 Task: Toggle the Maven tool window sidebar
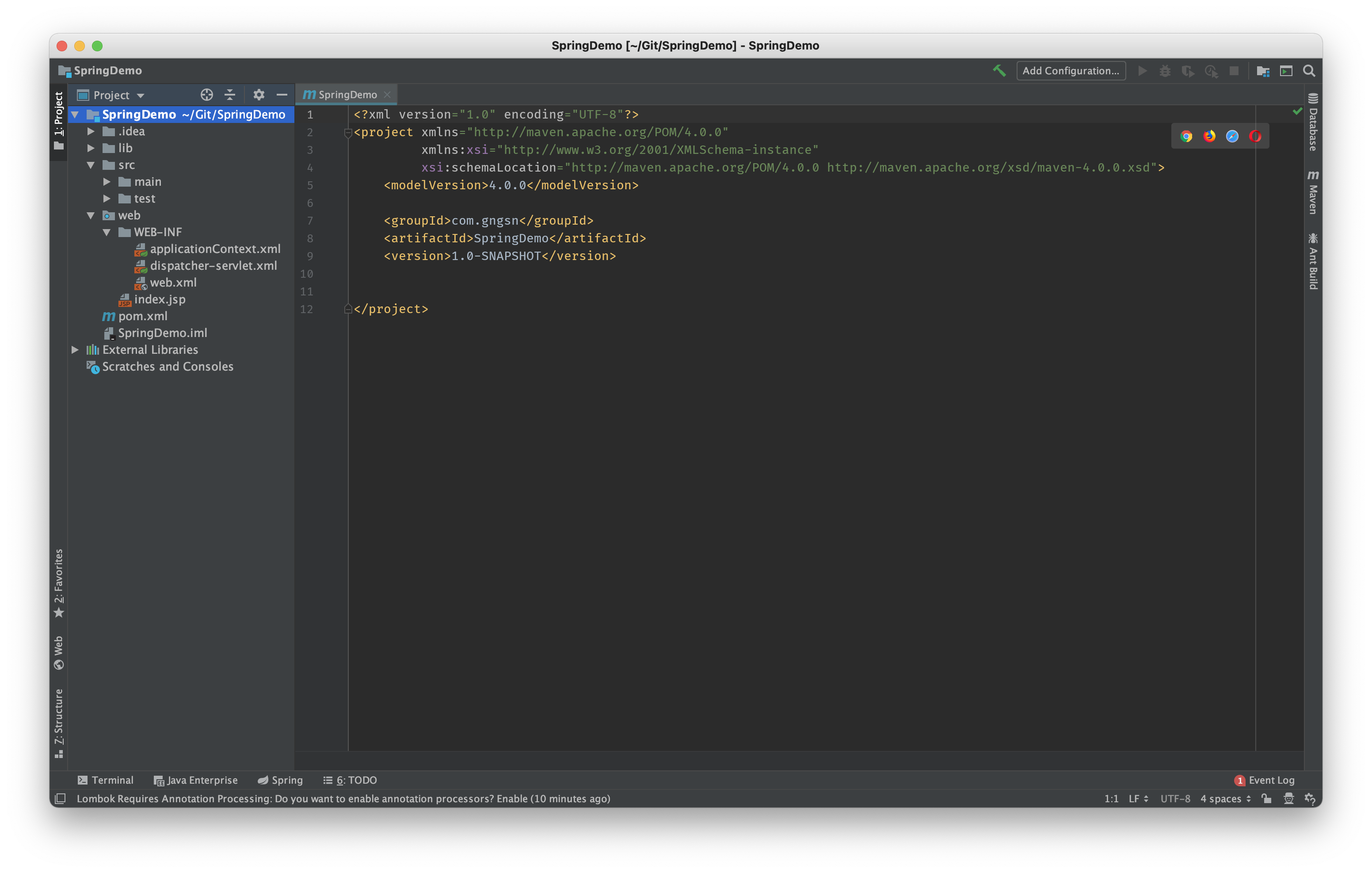point(1313,193)
